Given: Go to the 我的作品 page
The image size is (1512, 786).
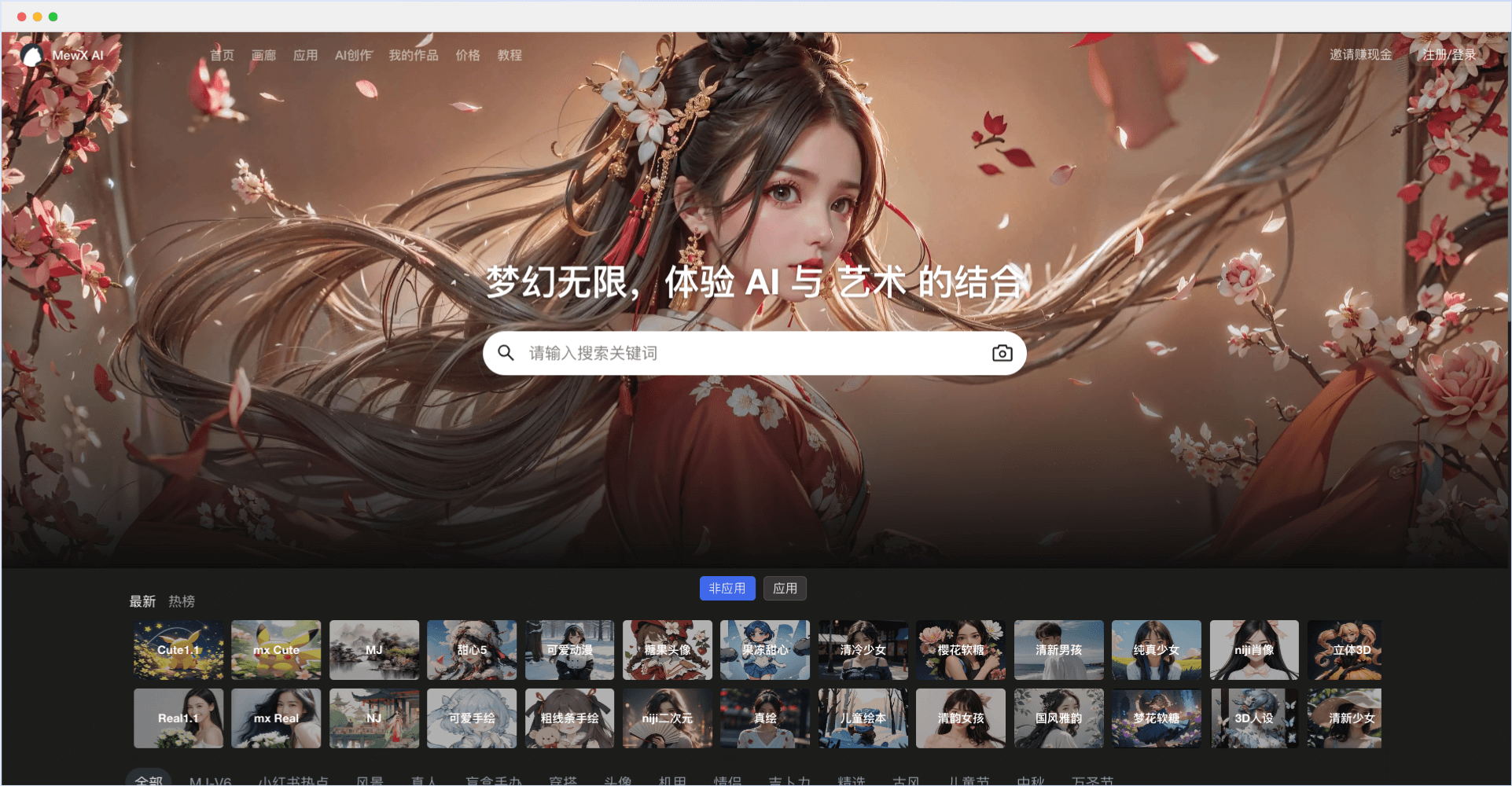Looking at the screenshot, I should click(414, 55).
